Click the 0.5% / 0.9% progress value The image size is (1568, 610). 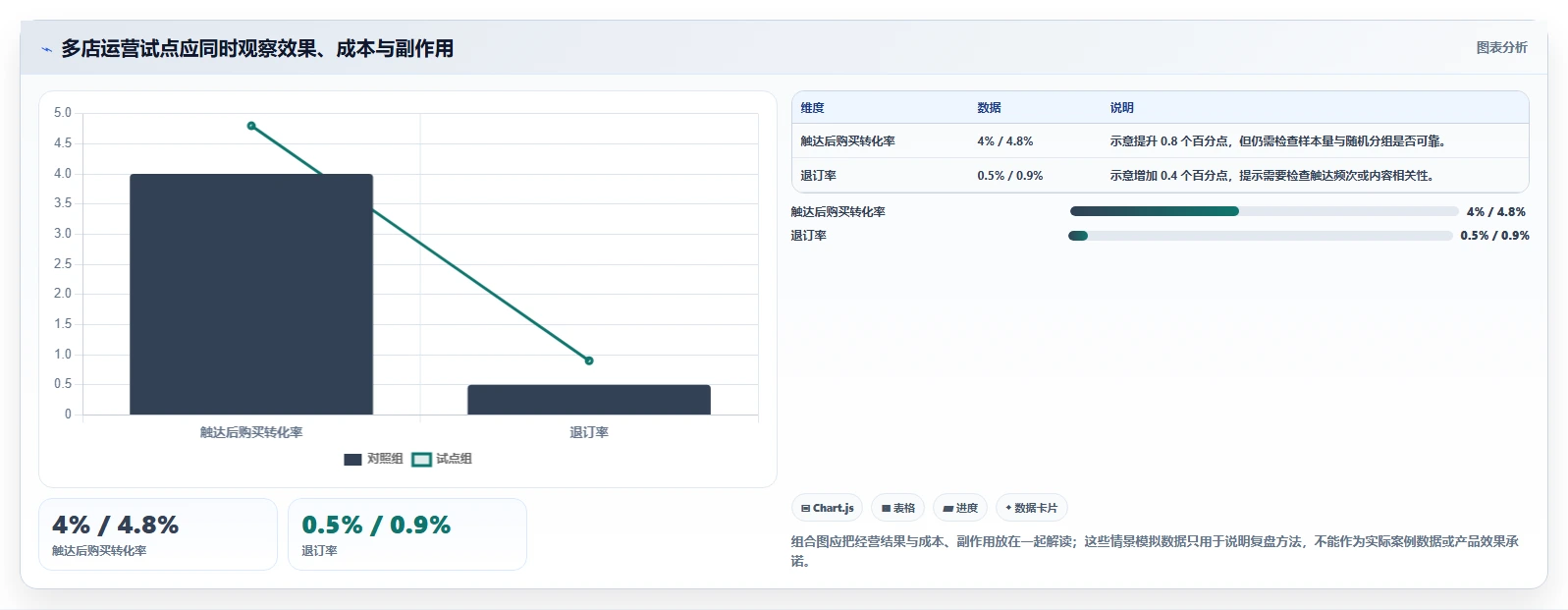pos(1494,236)
